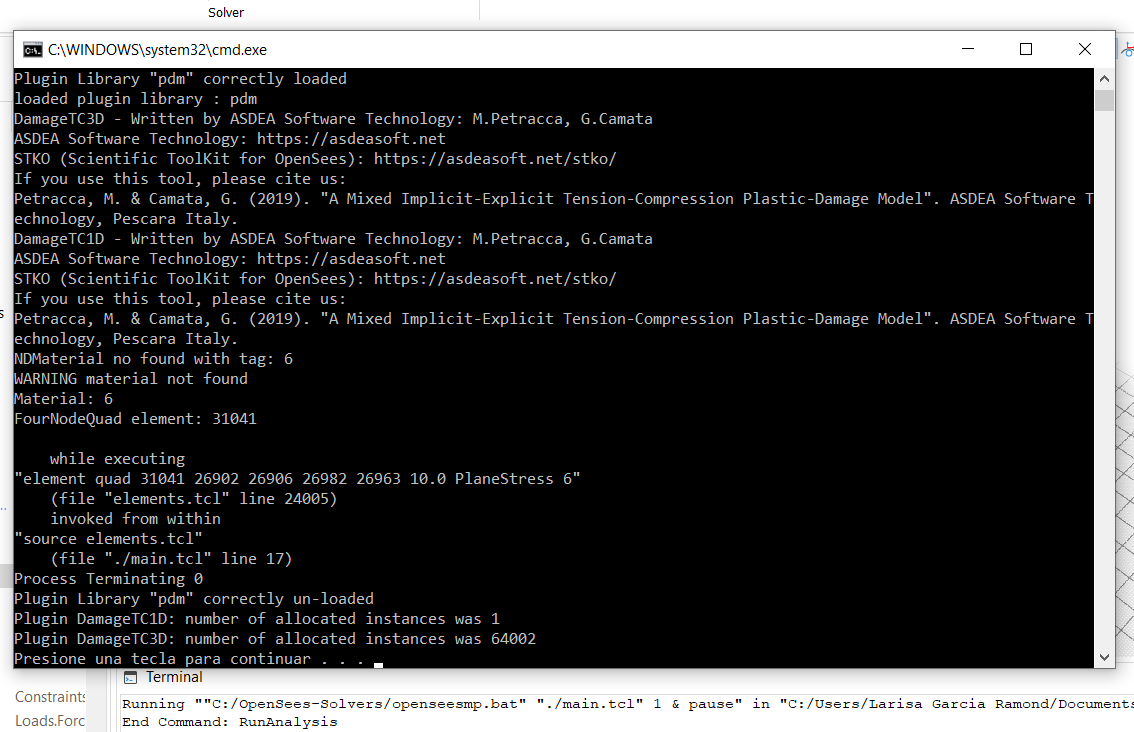Select the Loads.Forc item in the side panel
1134x732 pixels.
point(50,720)
